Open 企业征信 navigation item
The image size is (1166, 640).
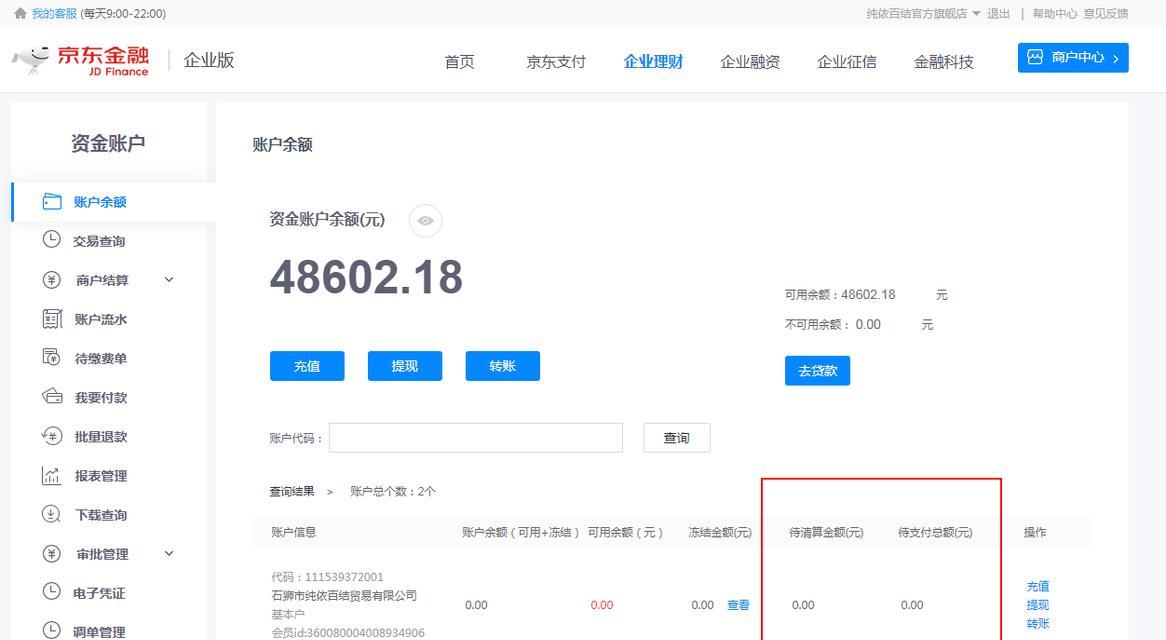[846, 62]
